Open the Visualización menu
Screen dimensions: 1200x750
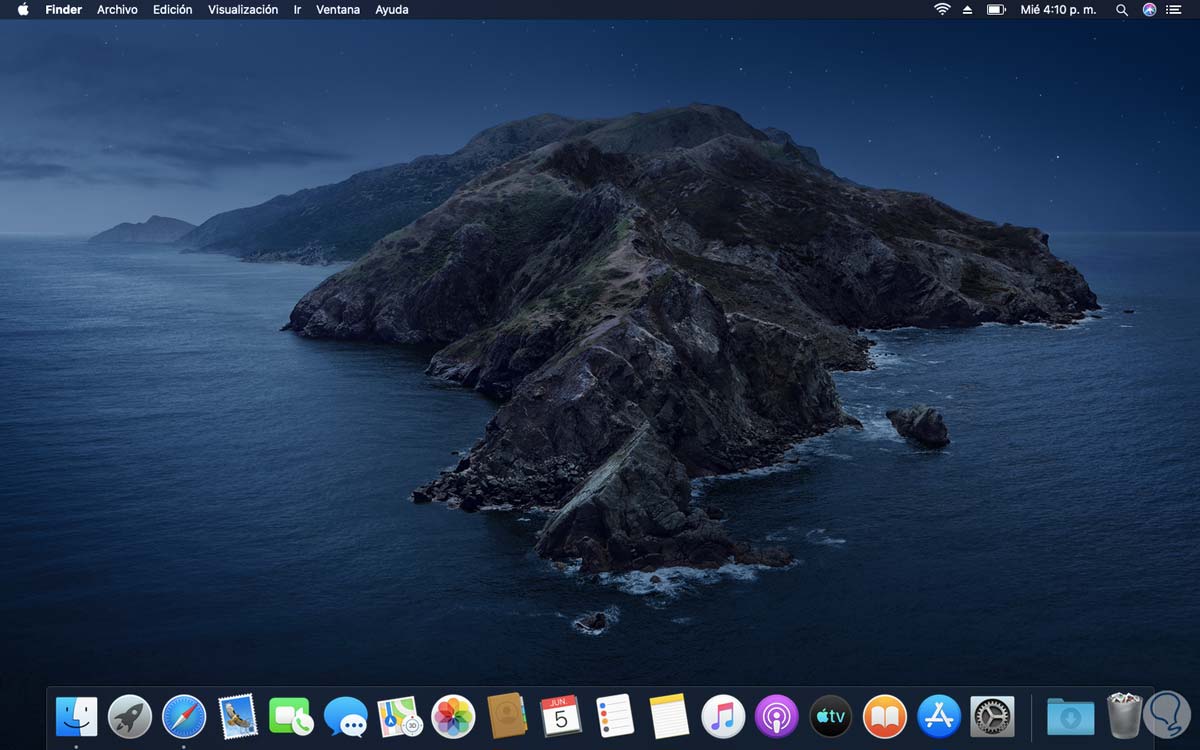(243, 10)
